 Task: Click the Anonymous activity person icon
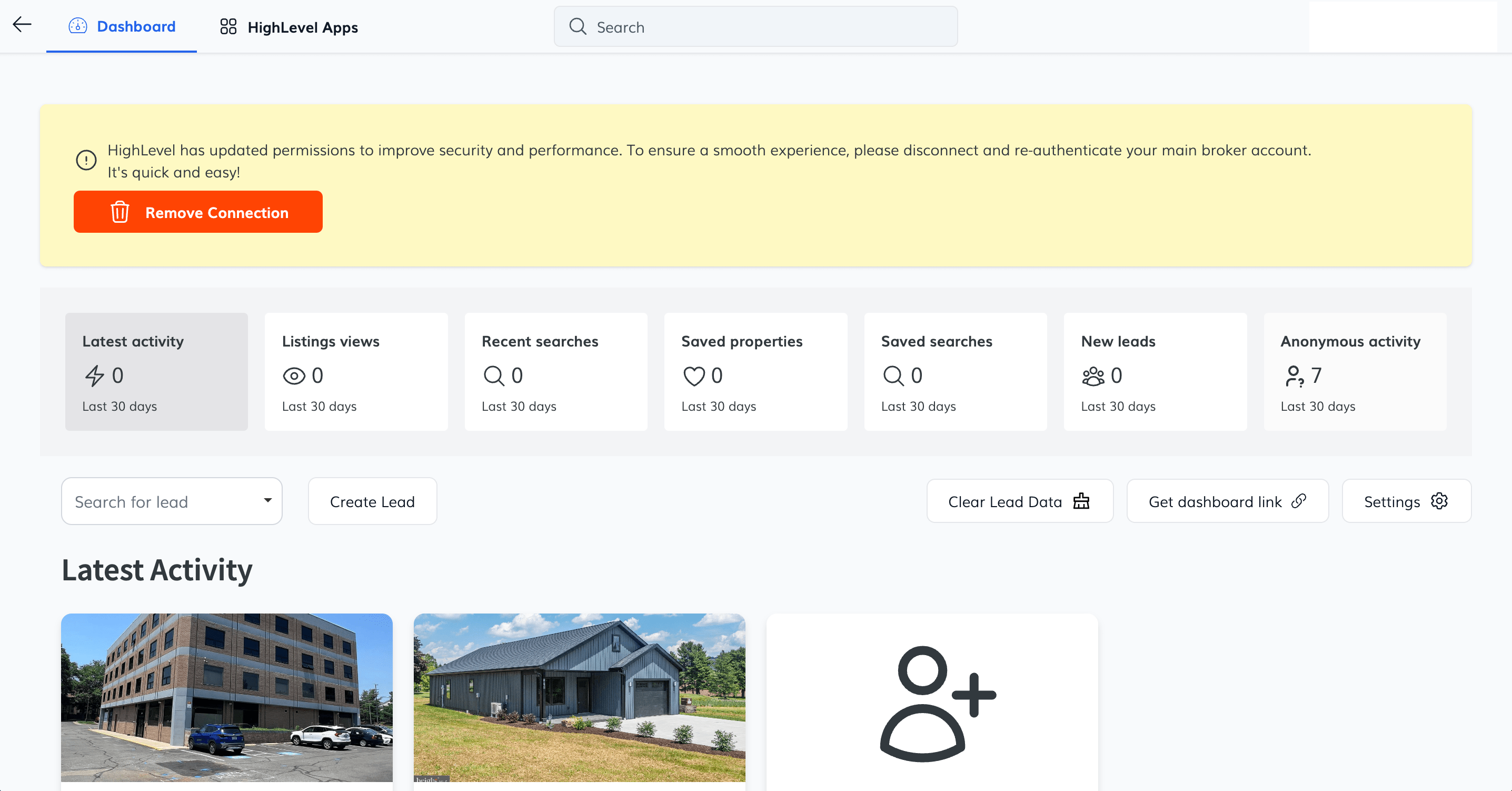pos(1294,376)
